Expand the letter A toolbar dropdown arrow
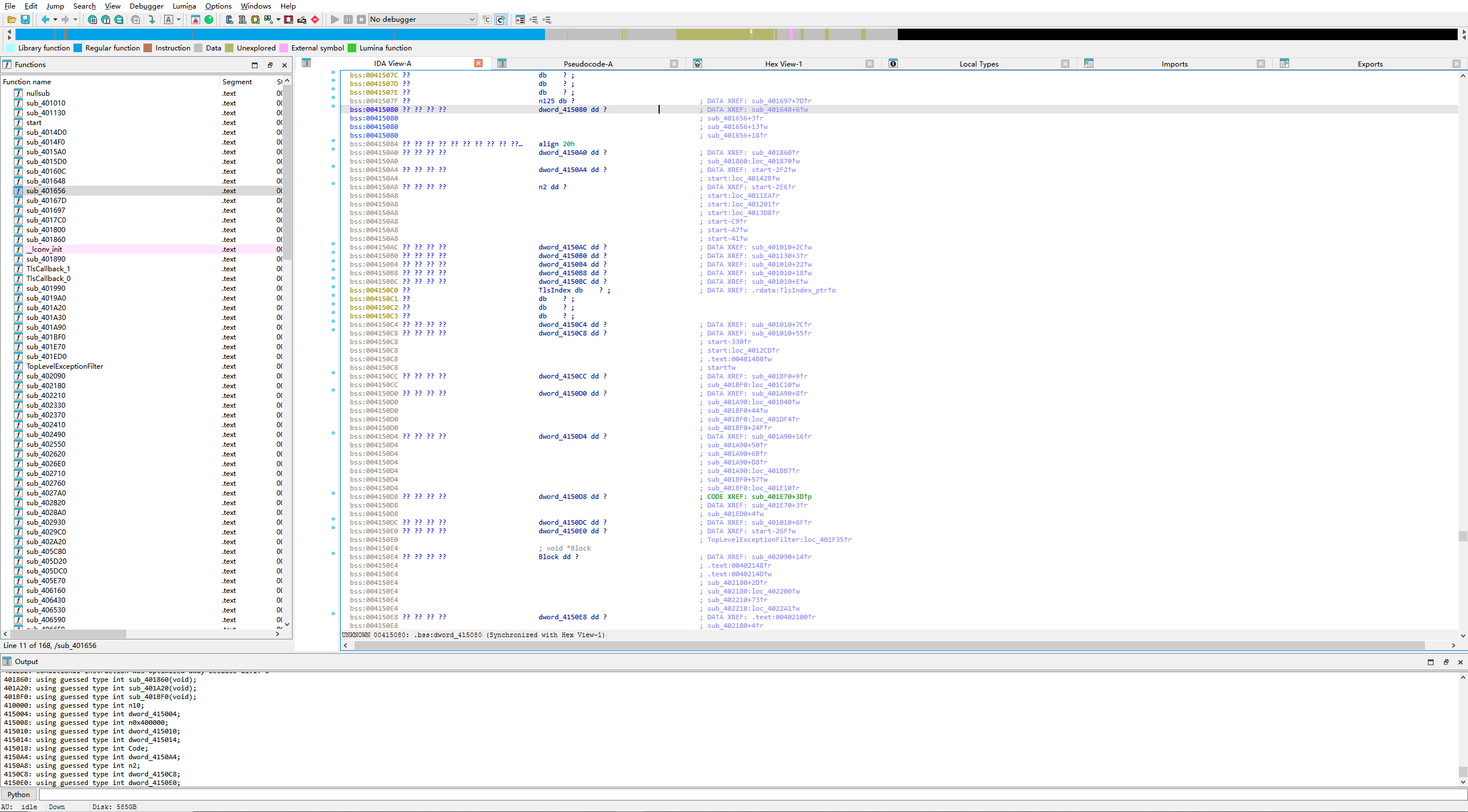1468x812 pixels. (x=178, y=19)
